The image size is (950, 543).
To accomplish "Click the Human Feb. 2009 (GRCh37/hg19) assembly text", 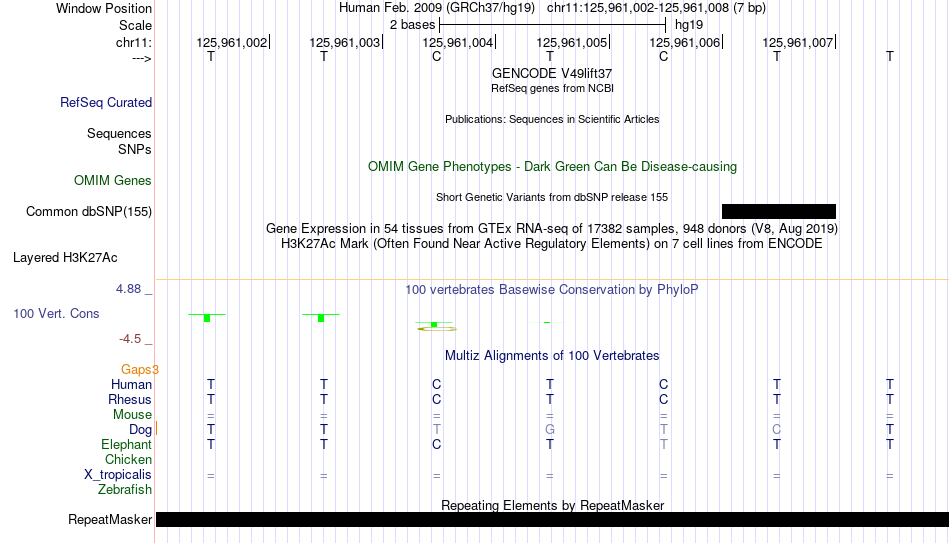I will (437, 8).
